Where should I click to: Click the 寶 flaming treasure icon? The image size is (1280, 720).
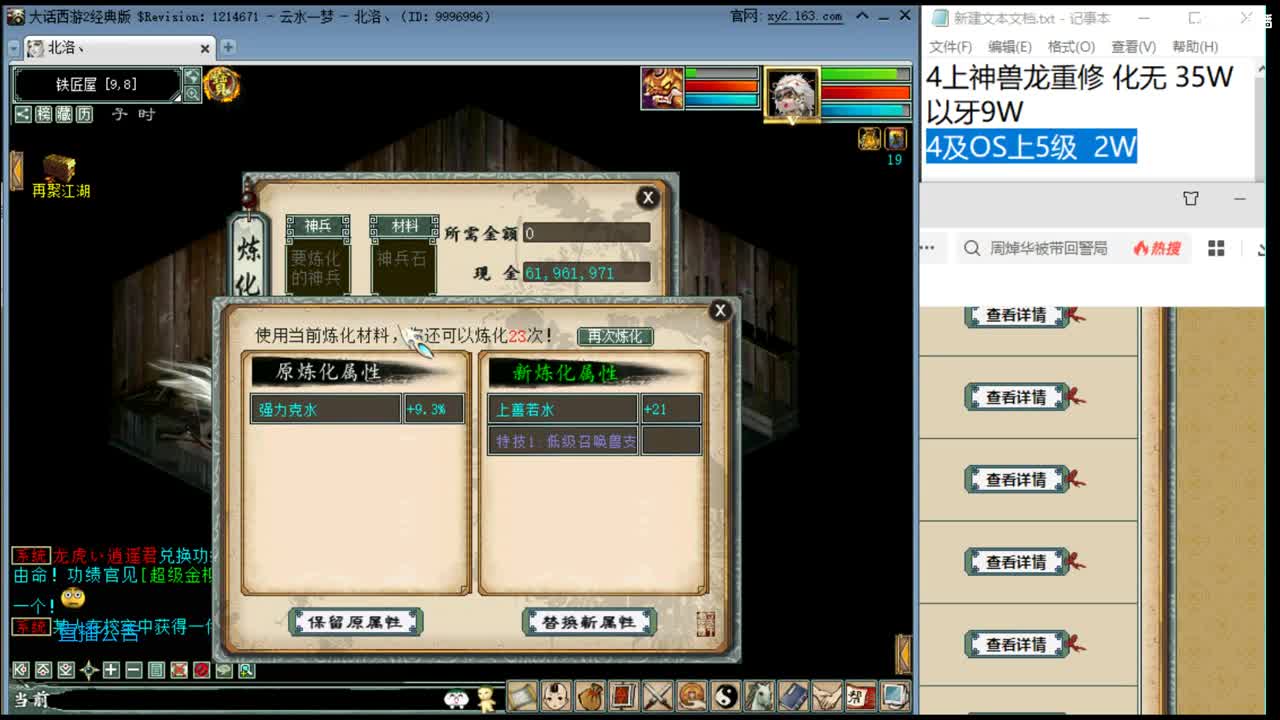click(x=222, y=85)
